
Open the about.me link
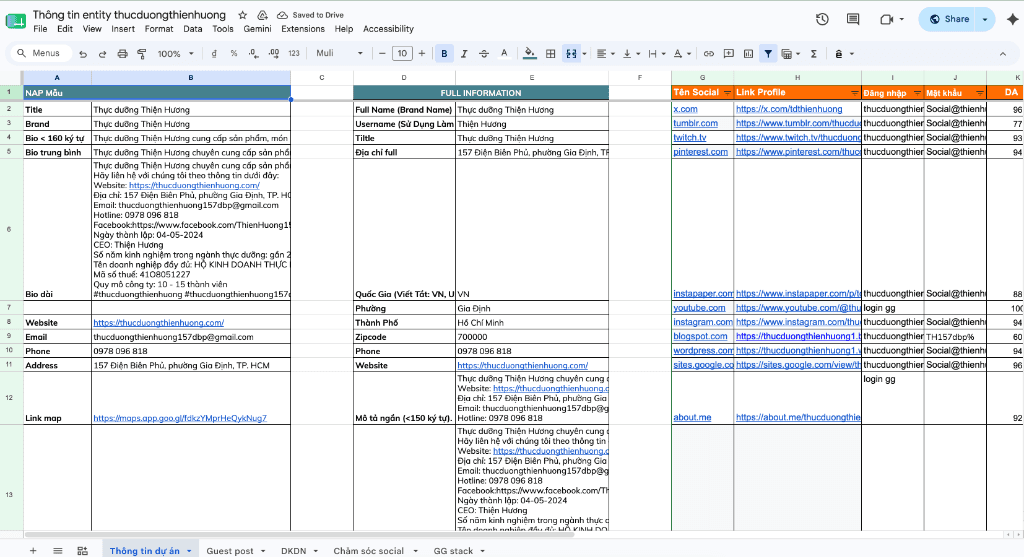692,417
